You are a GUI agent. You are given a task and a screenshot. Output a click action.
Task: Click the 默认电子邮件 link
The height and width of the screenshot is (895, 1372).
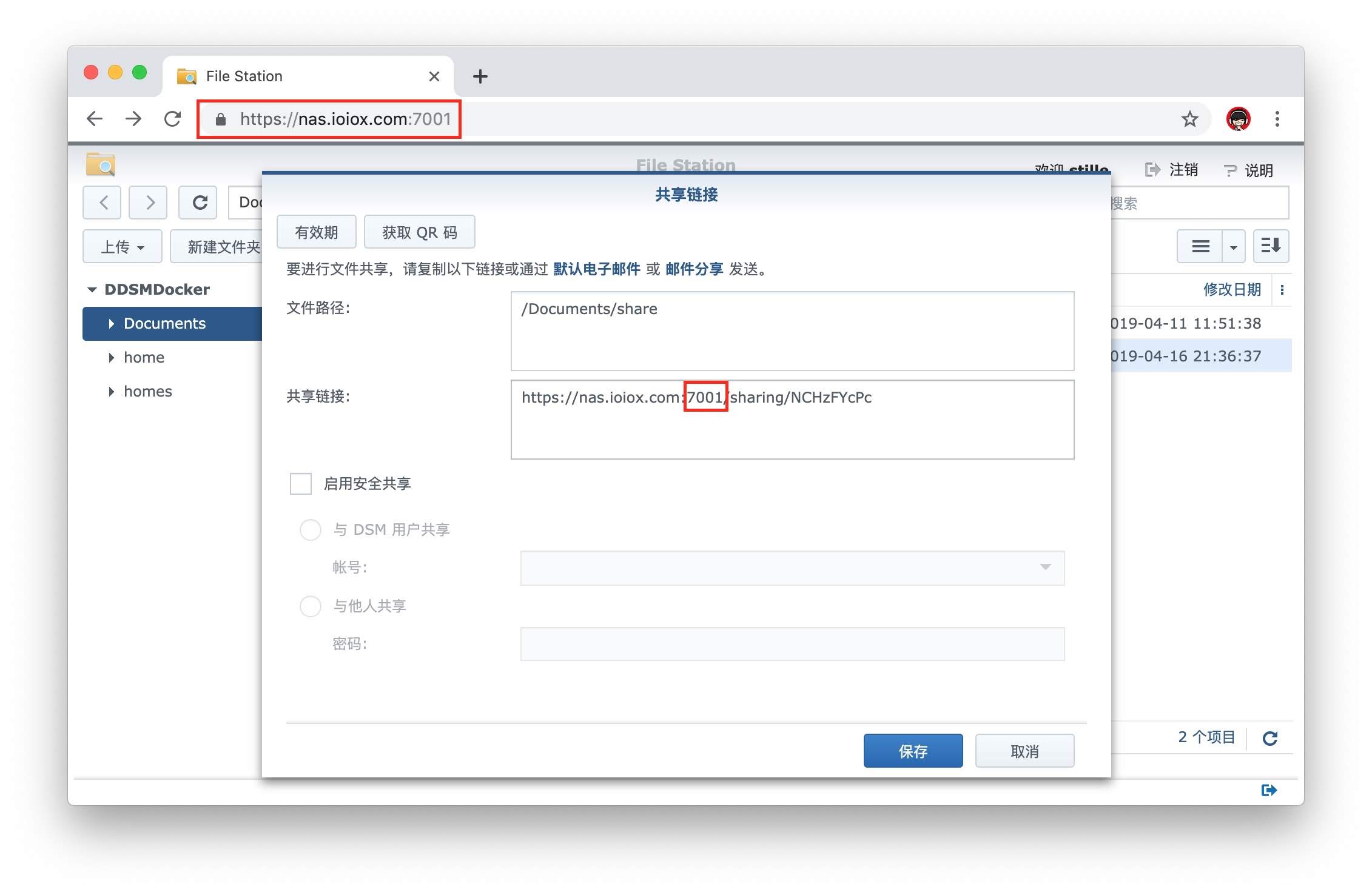pos(596,269)
